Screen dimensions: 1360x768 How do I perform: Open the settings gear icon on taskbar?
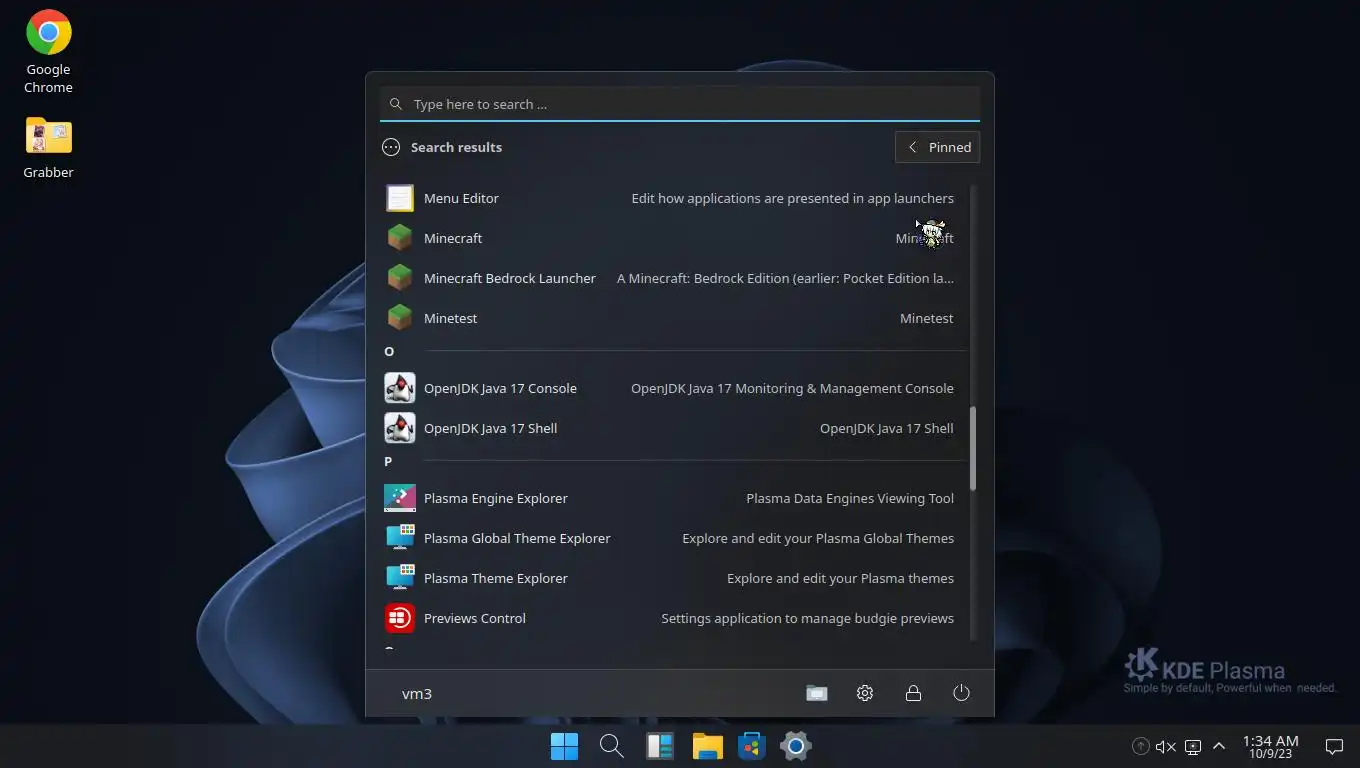[795, 746]
